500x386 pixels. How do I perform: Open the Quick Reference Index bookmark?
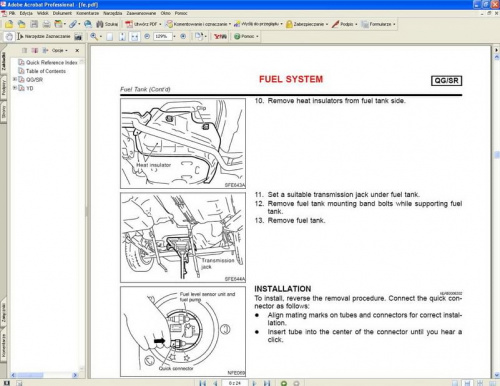coord(51,62)
